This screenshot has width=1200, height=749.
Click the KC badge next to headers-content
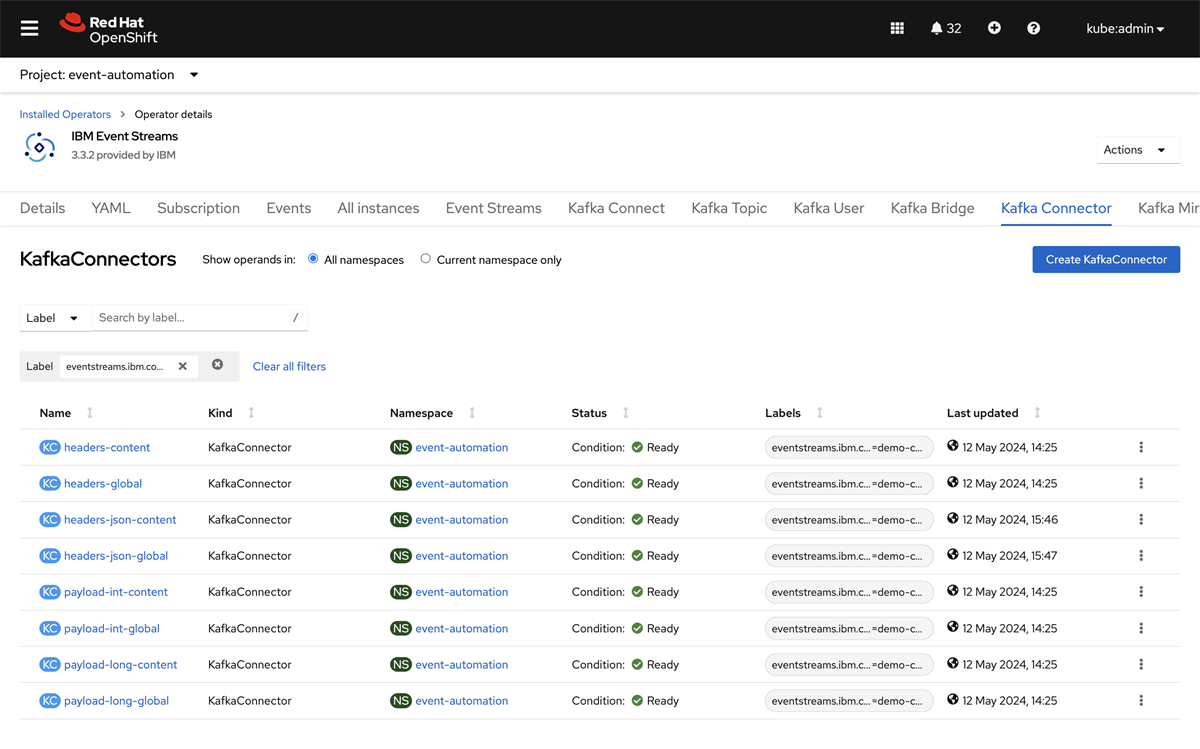pyautogui.click(x=50, y=447)
